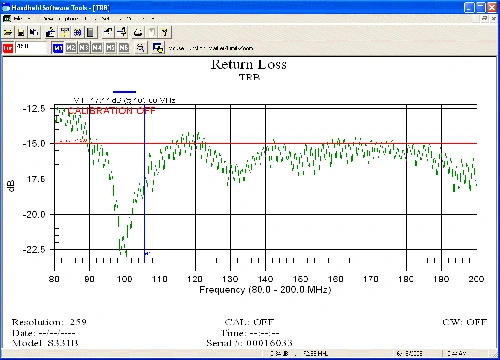
Task: Toggle marker M3 button
Action: pos(84,48)
